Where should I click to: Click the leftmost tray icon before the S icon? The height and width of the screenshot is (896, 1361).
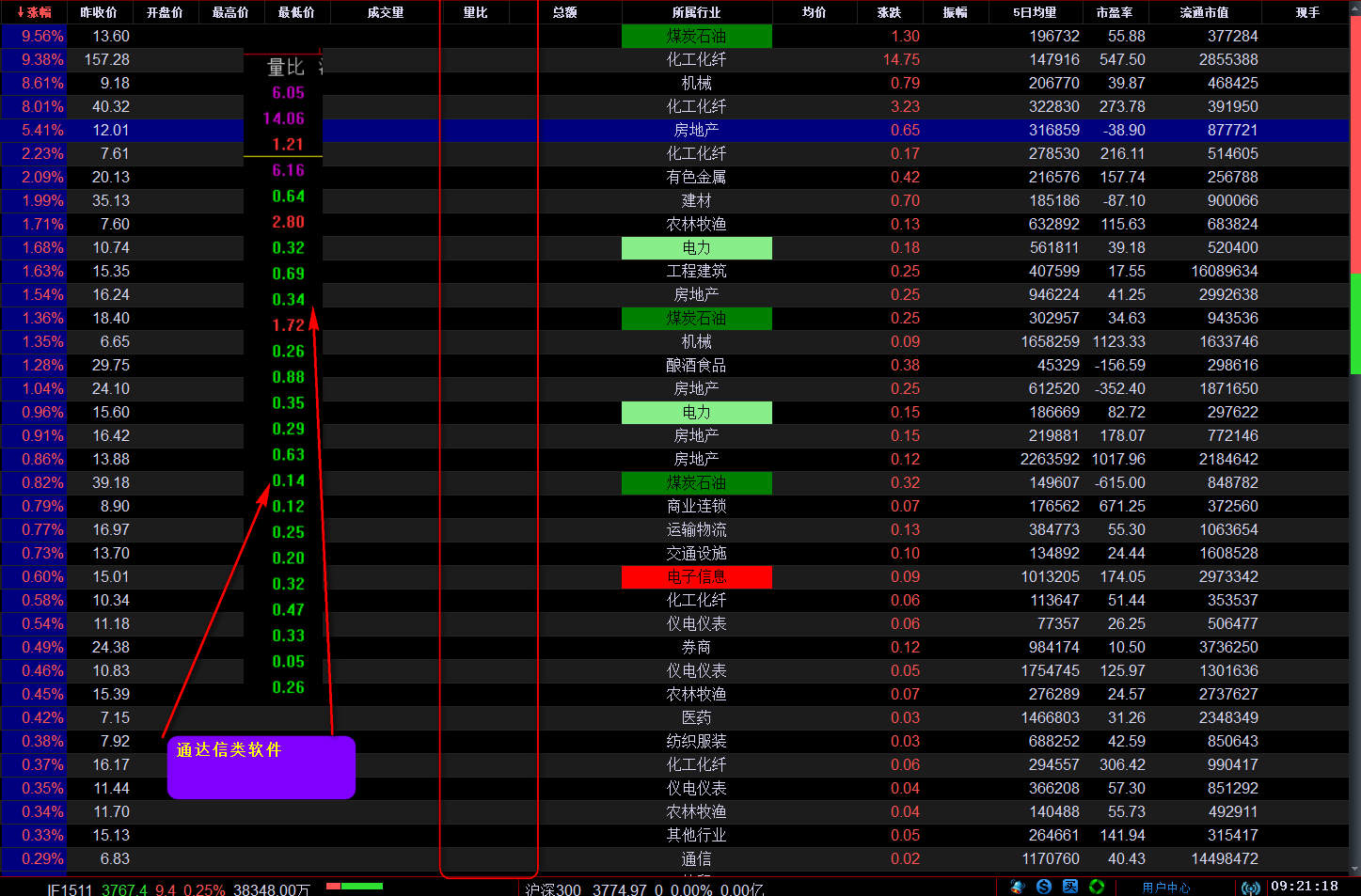click(1018, 887)
